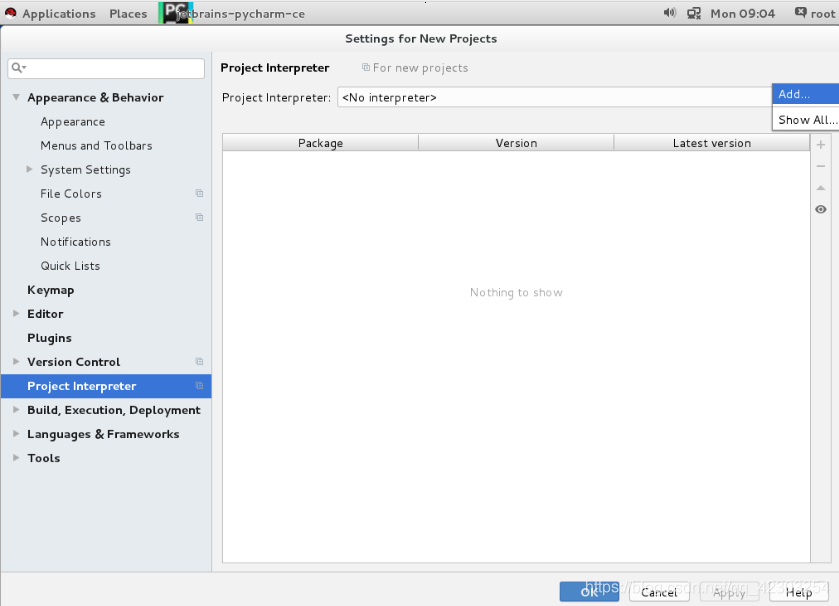Select Build, Execution, Deployment tree label

(114, 410)
